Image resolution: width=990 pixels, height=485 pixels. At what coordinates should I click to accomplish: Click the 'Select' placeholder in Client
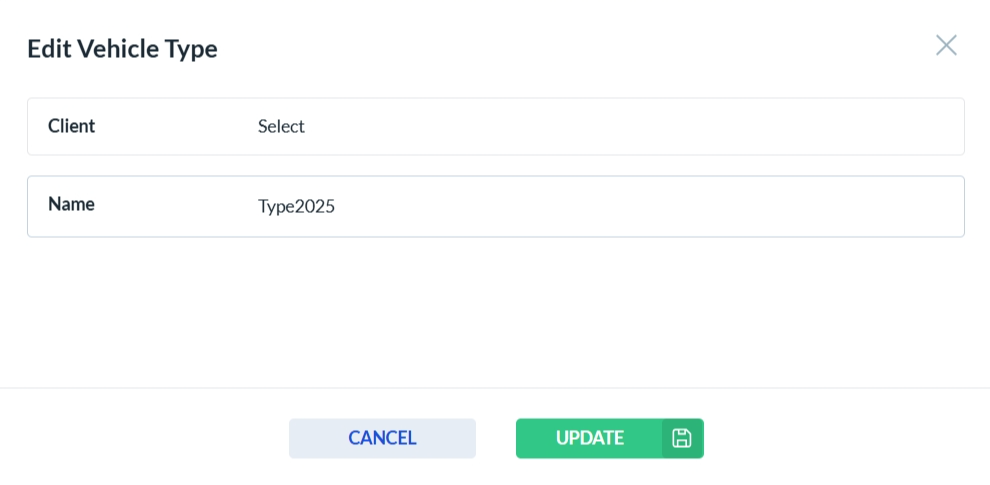pos(281,126)
